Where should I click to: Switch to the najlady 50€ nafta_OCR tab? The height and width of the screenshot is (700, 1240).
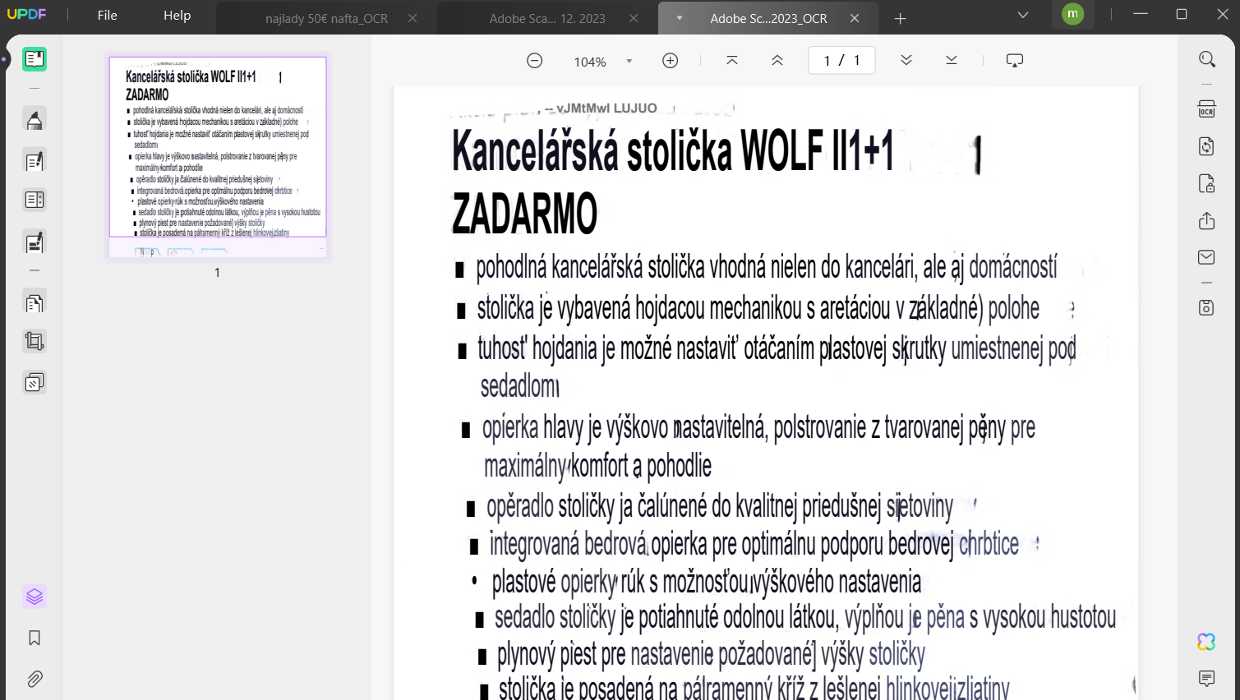(327, 18)
